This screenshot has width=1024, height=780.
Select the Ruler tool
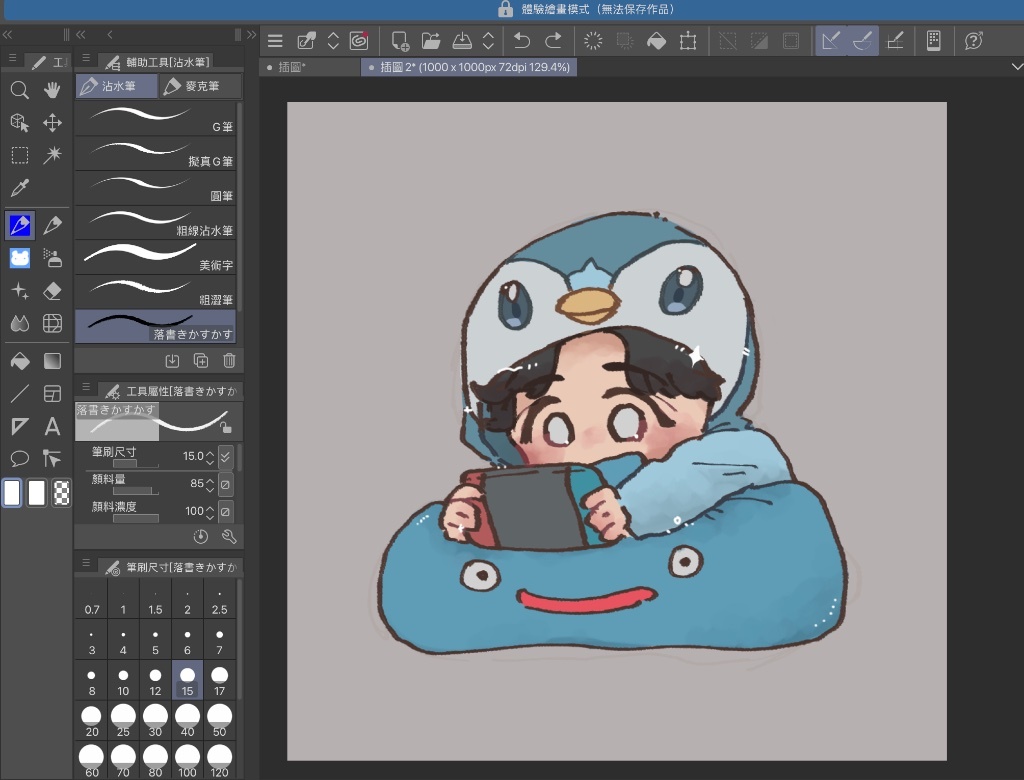pos(20,427)
